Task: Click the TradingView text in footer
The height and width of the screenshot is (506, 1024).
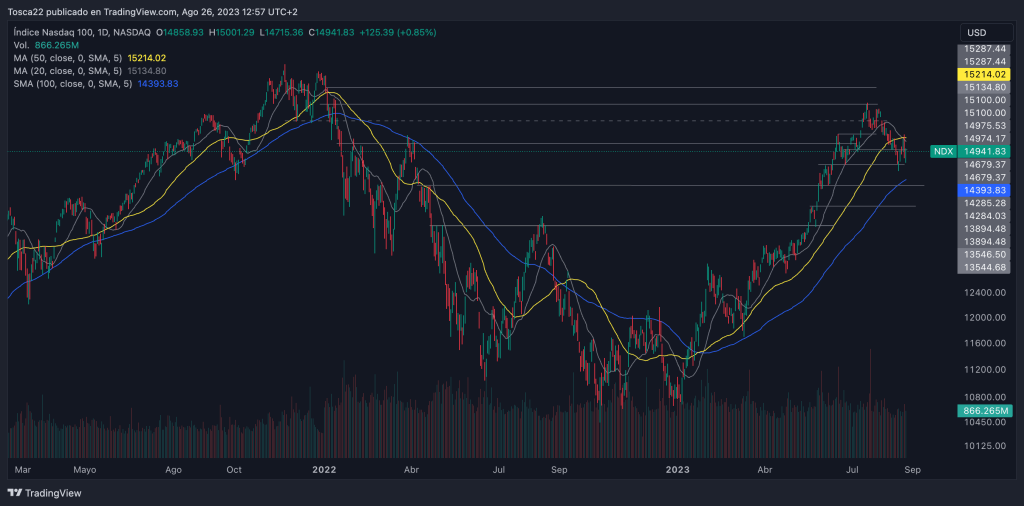Action: (x=53, y=493)
